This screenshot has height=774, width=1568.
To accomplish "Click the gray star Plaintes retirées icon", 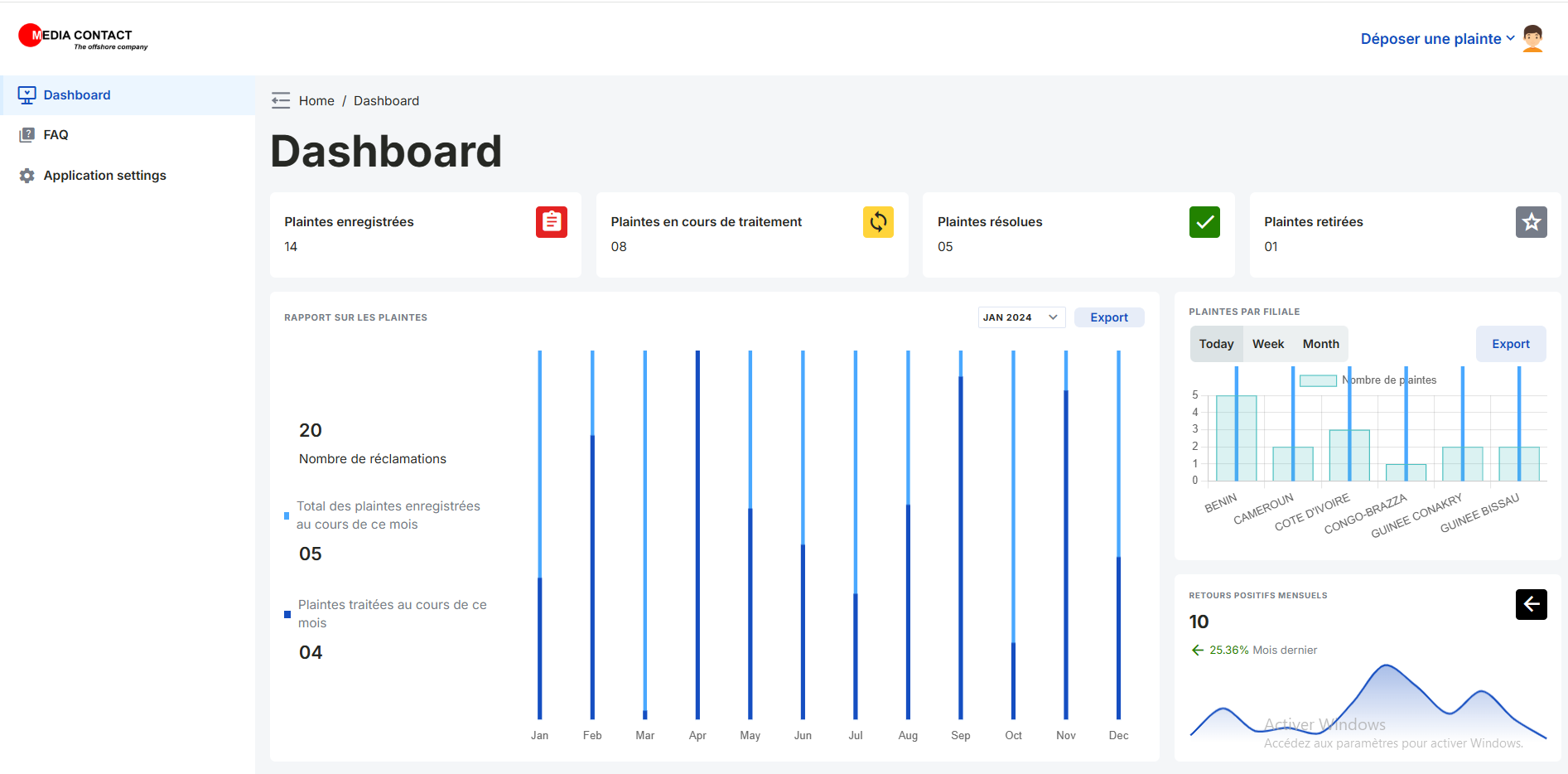I will [x=1531, y=222].
